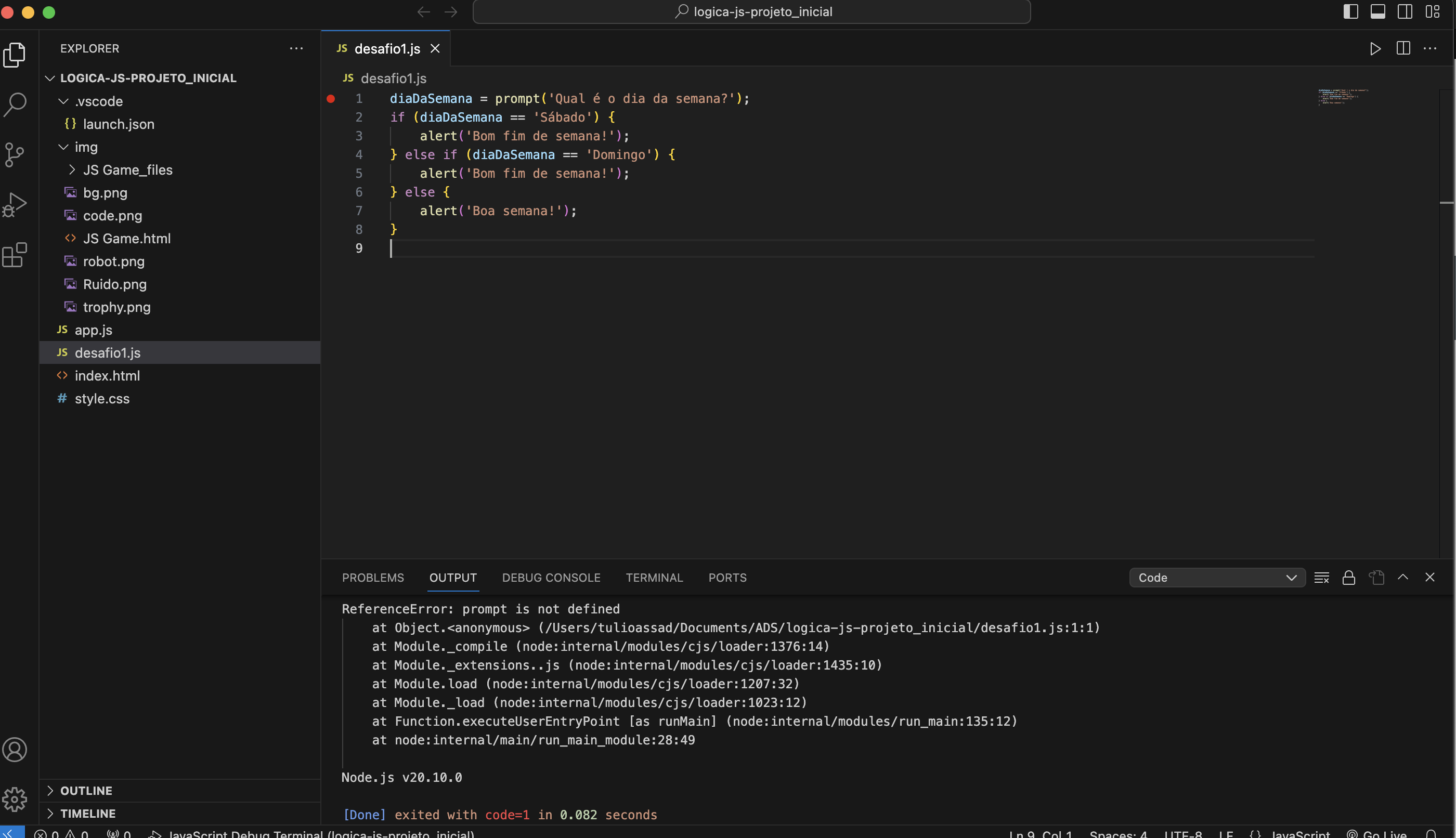
Task: Change Spaces: 4 indentation setting
Action: click(1118, 833)
